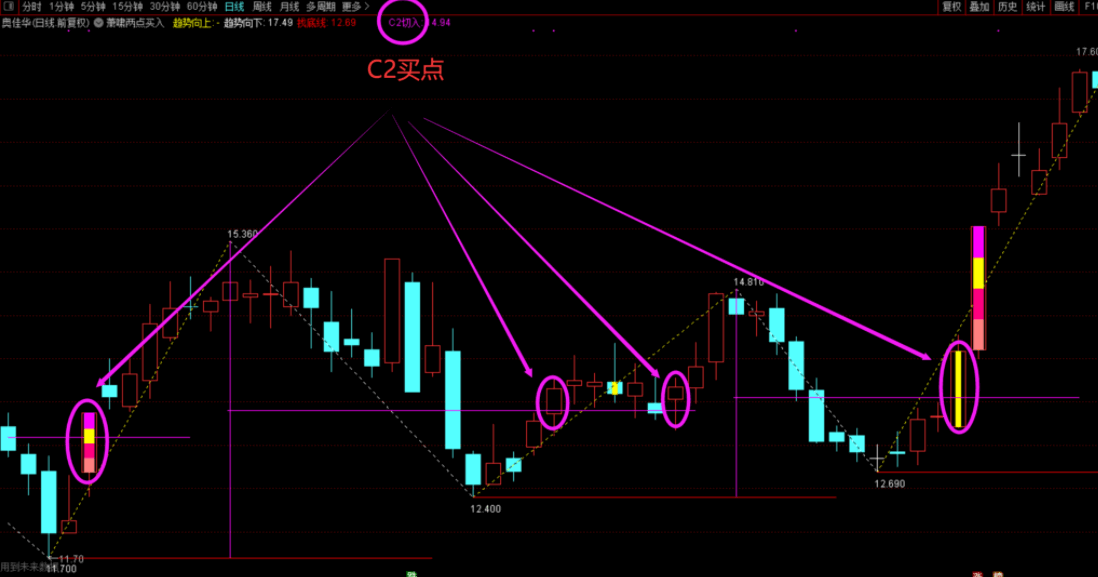This screenshot has height=577, width=1098.
Task: Open the 统计 statistics button
Action: pos(1035,7)
